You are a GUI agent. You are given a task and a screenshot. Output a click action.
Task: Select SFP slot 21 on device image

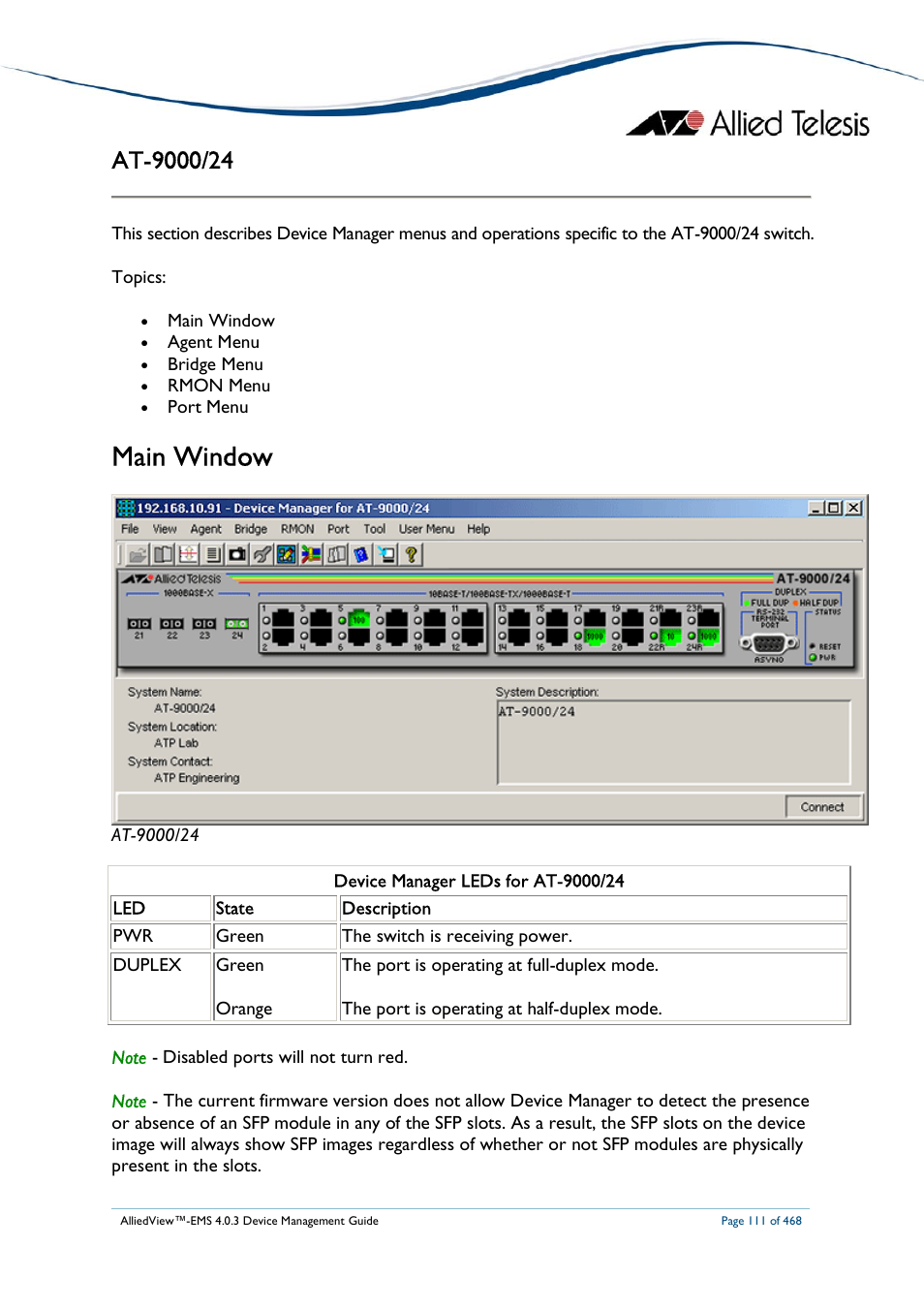click(x=139, y=624)
